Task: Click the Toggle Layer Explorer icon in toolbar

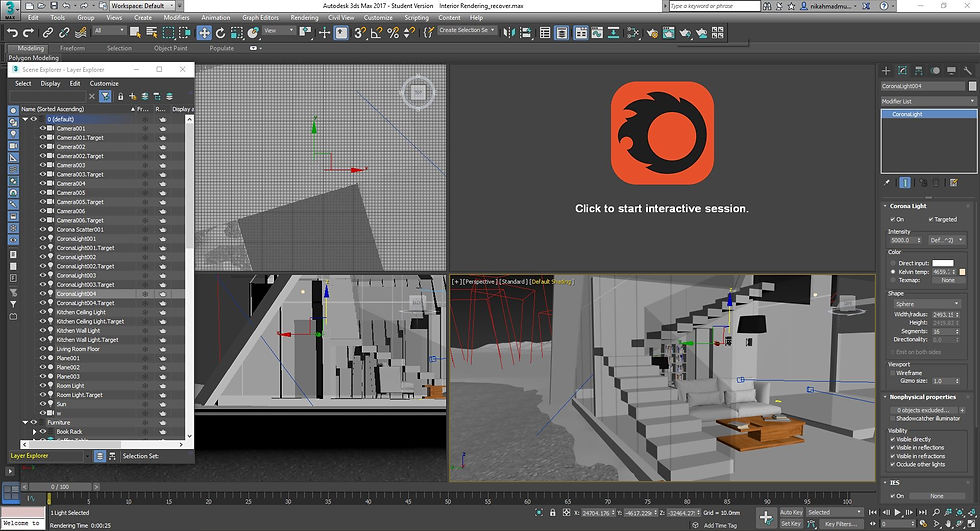Action: (x=562, y=32)
